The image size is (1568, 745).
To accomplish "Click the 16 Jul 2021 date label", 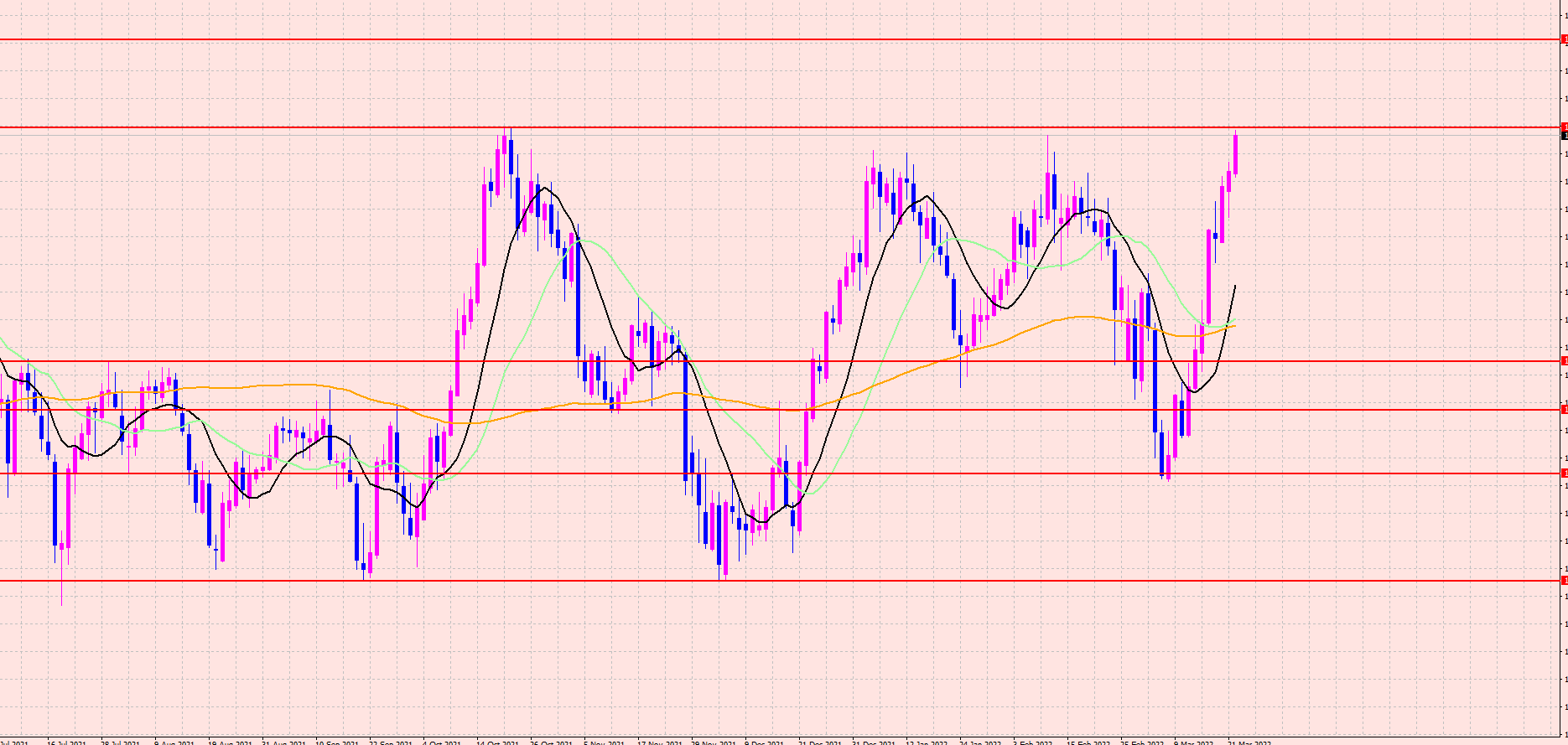I will [66, 742].
